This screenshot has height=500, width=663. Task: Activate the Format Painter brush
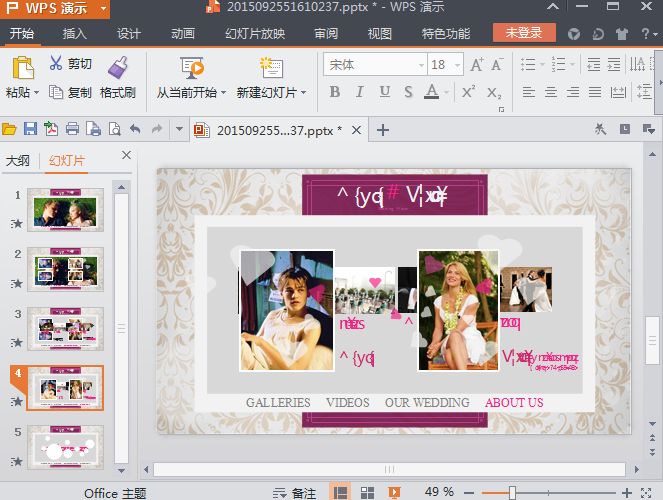pyautogui.click(x=118, y=68)
